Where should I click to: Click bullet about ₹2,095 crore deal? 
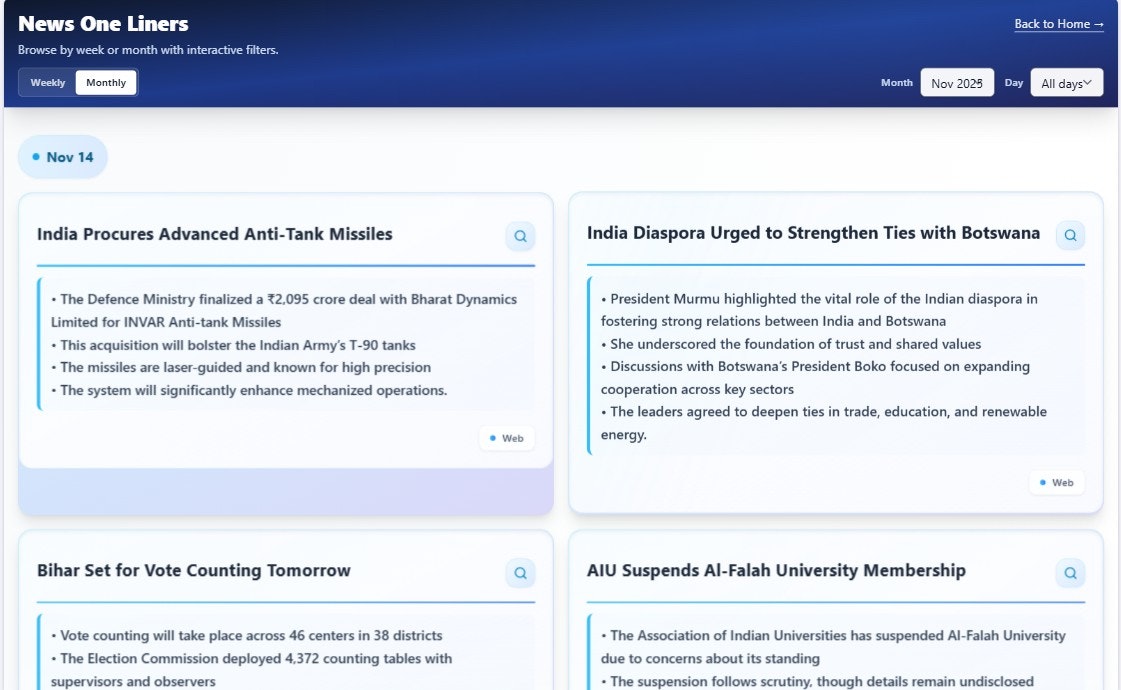[x=284, y=310]
